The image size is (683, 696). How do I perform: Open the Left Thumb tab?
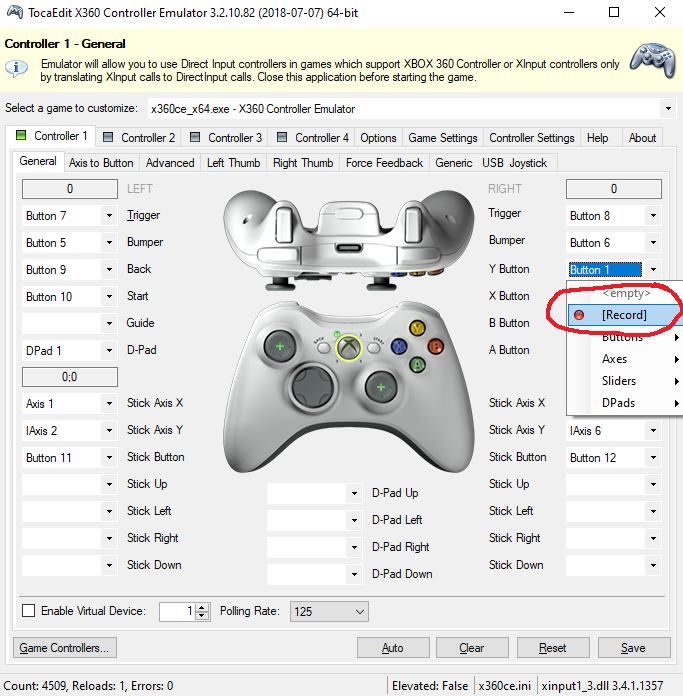click(233, 163)
